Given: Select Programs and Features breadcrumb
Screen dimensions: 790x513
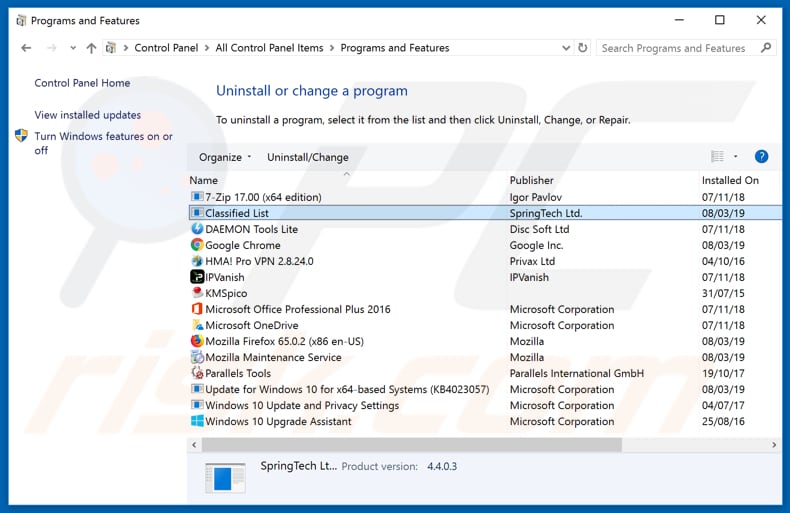Looking at the screenshot, I should pyautogui.click(x=394, y=48).
